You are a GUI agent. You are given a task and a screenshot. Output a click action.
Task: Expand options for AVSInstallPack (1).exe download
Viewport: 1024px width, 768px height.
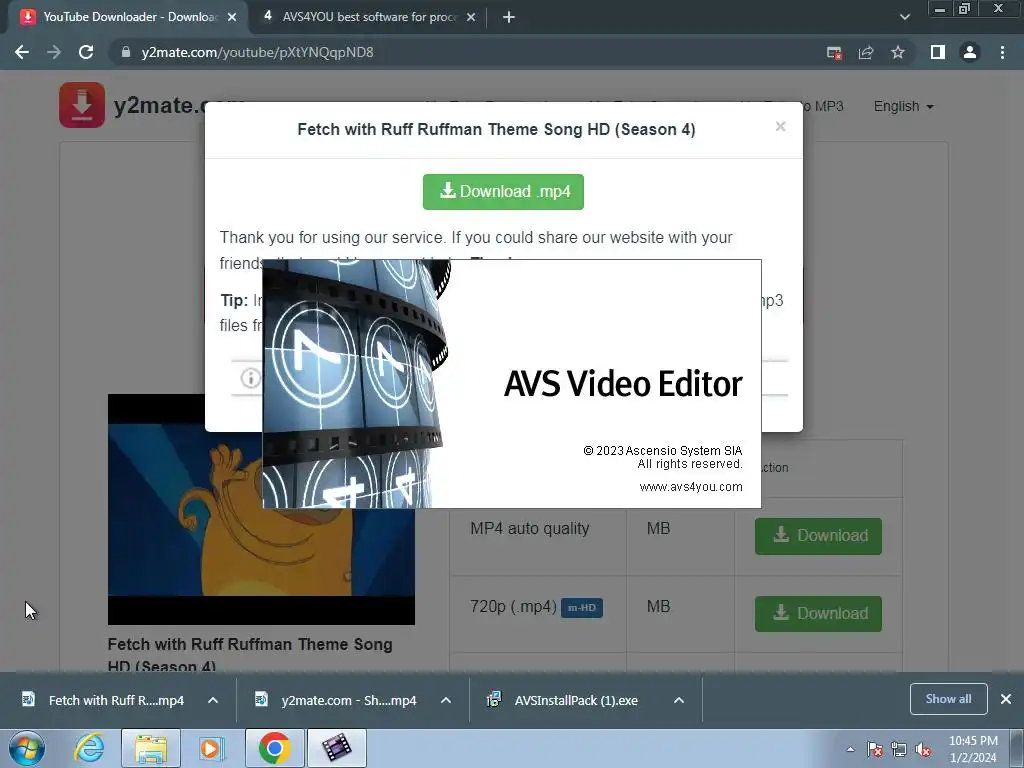[x=679, y=701]
